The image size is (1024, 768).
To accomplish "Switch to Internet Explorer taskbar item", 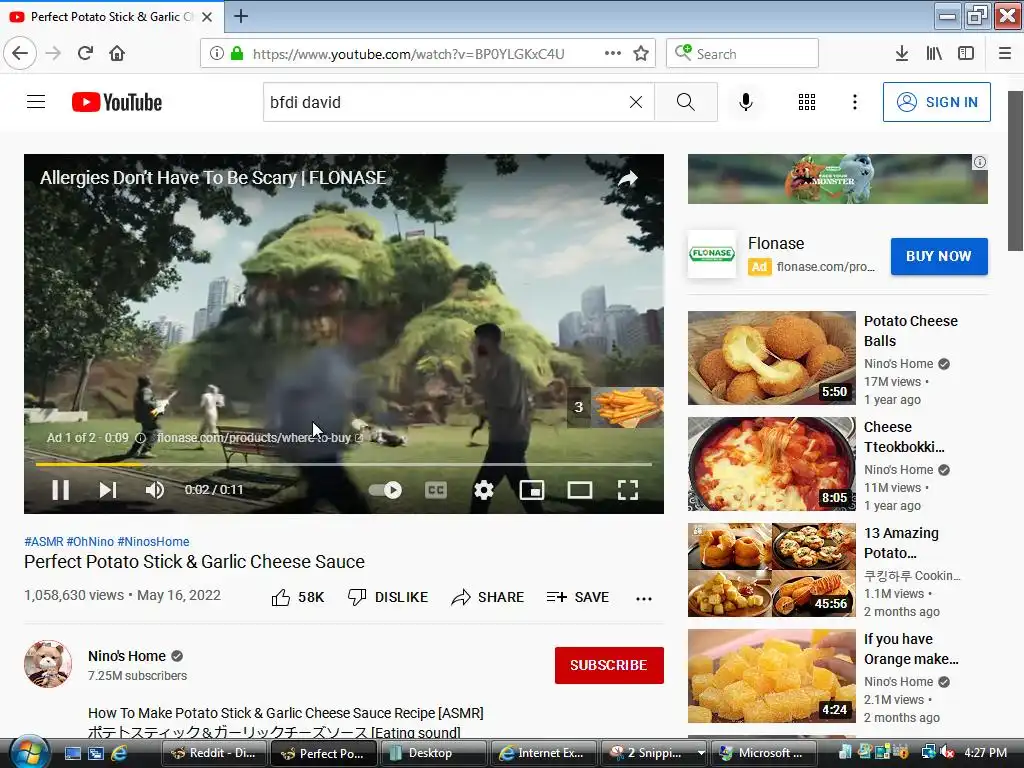I will point(543,753).
